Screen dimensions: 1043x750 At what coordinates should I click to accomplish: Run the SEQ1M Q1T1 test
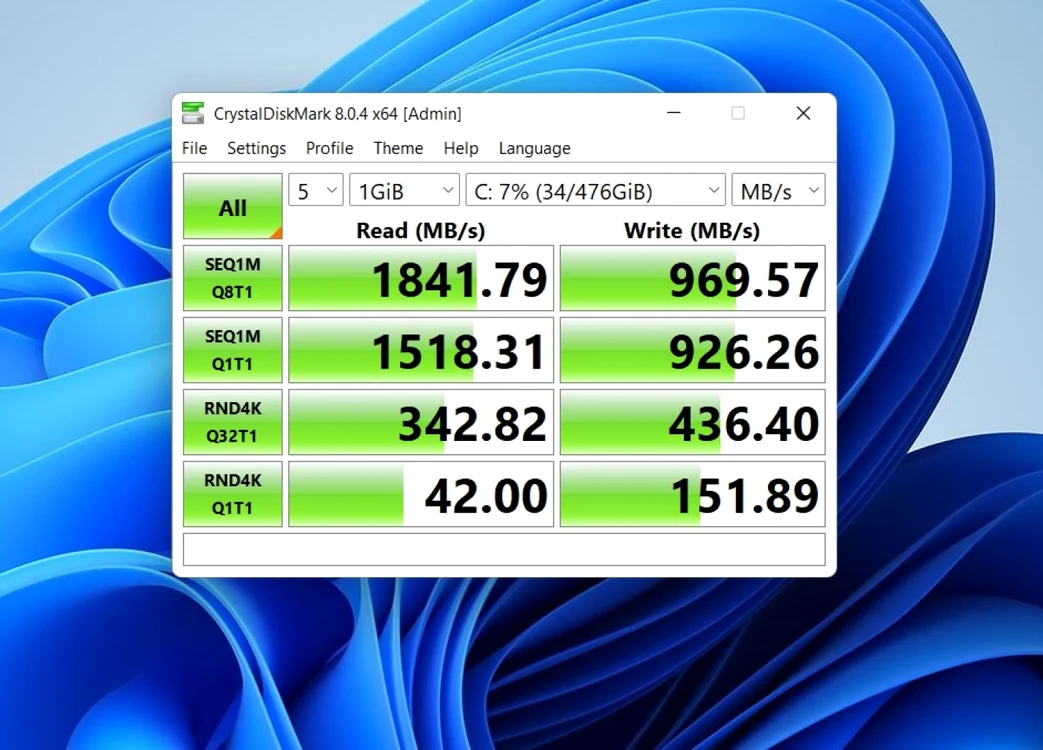point(232,350)
